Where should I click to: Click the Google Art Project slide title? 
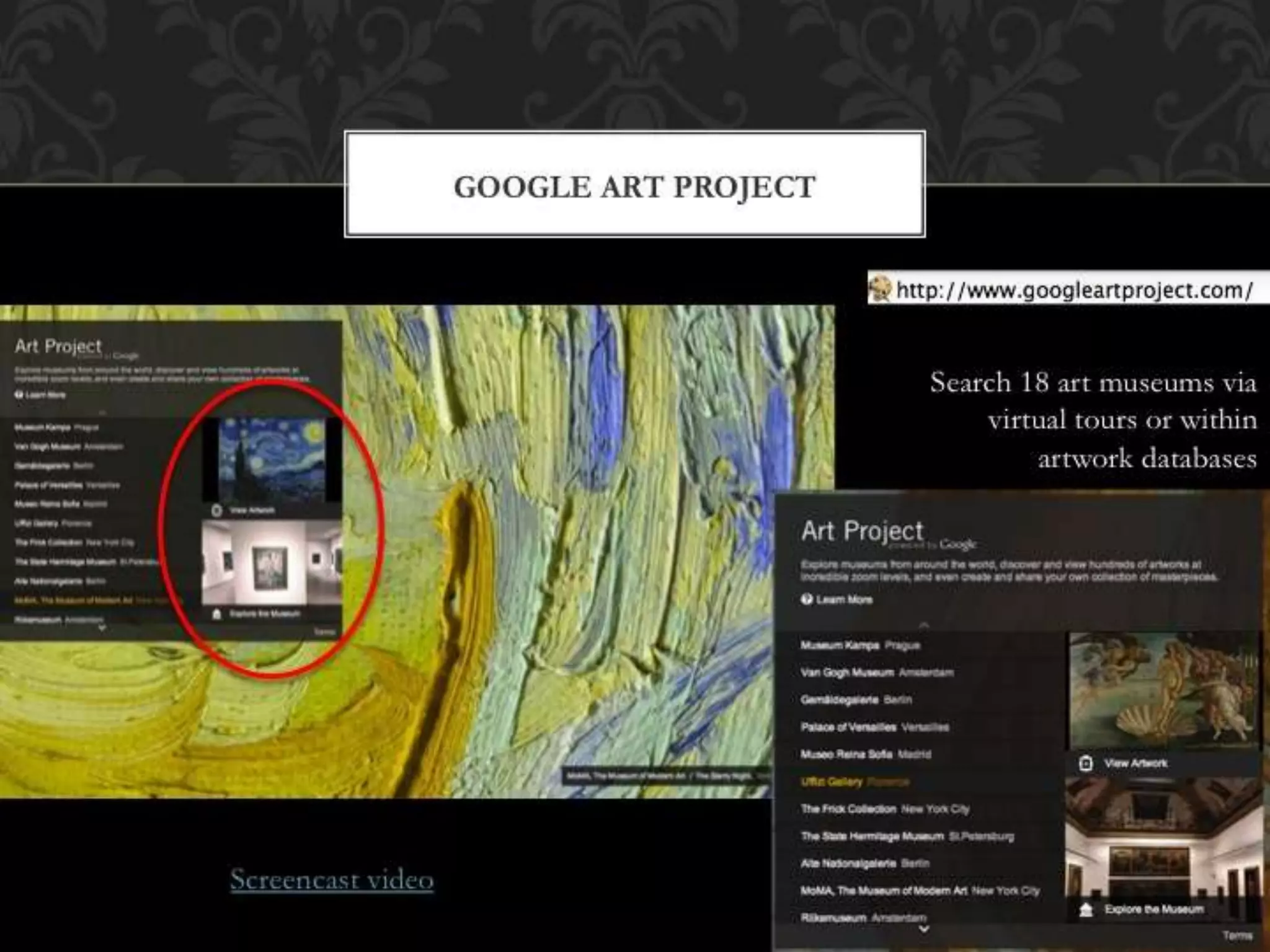click(x=635, y=187)
